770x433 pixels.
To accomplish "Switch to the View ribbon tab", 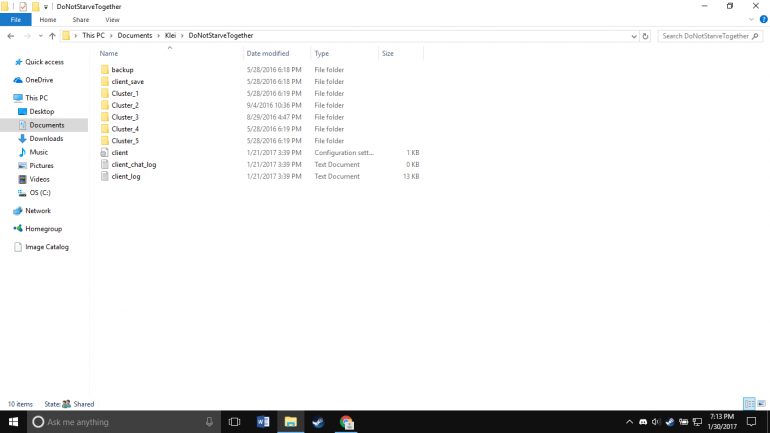I will coord(112,19).
